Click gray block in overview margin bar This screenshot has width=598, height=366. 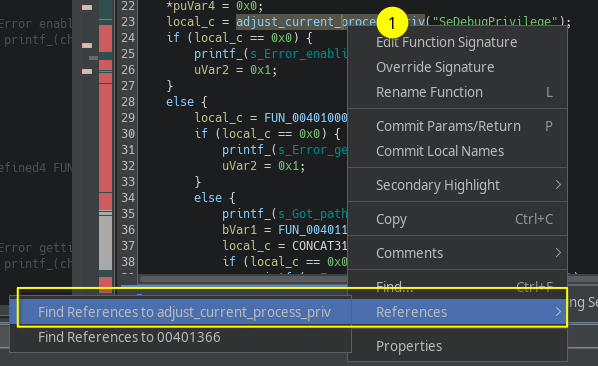click(x=106, y=243)
